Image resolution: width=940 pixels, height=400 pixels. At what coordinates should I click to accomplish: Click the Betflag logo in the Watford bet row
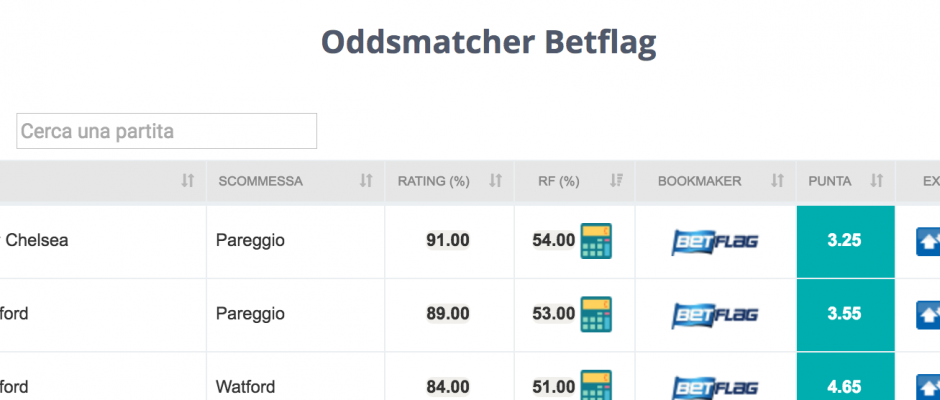(x=715, y=387)
